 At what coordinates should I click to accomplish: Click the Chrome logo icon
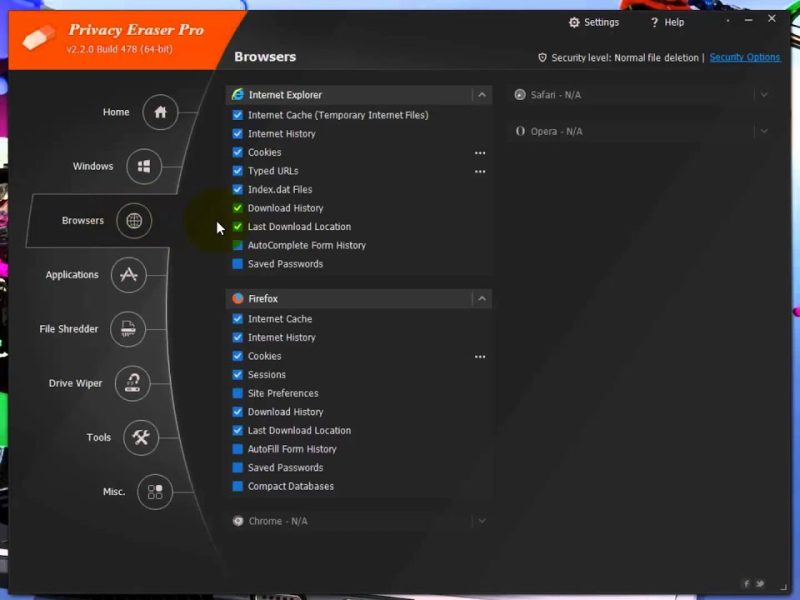point(238,521)
